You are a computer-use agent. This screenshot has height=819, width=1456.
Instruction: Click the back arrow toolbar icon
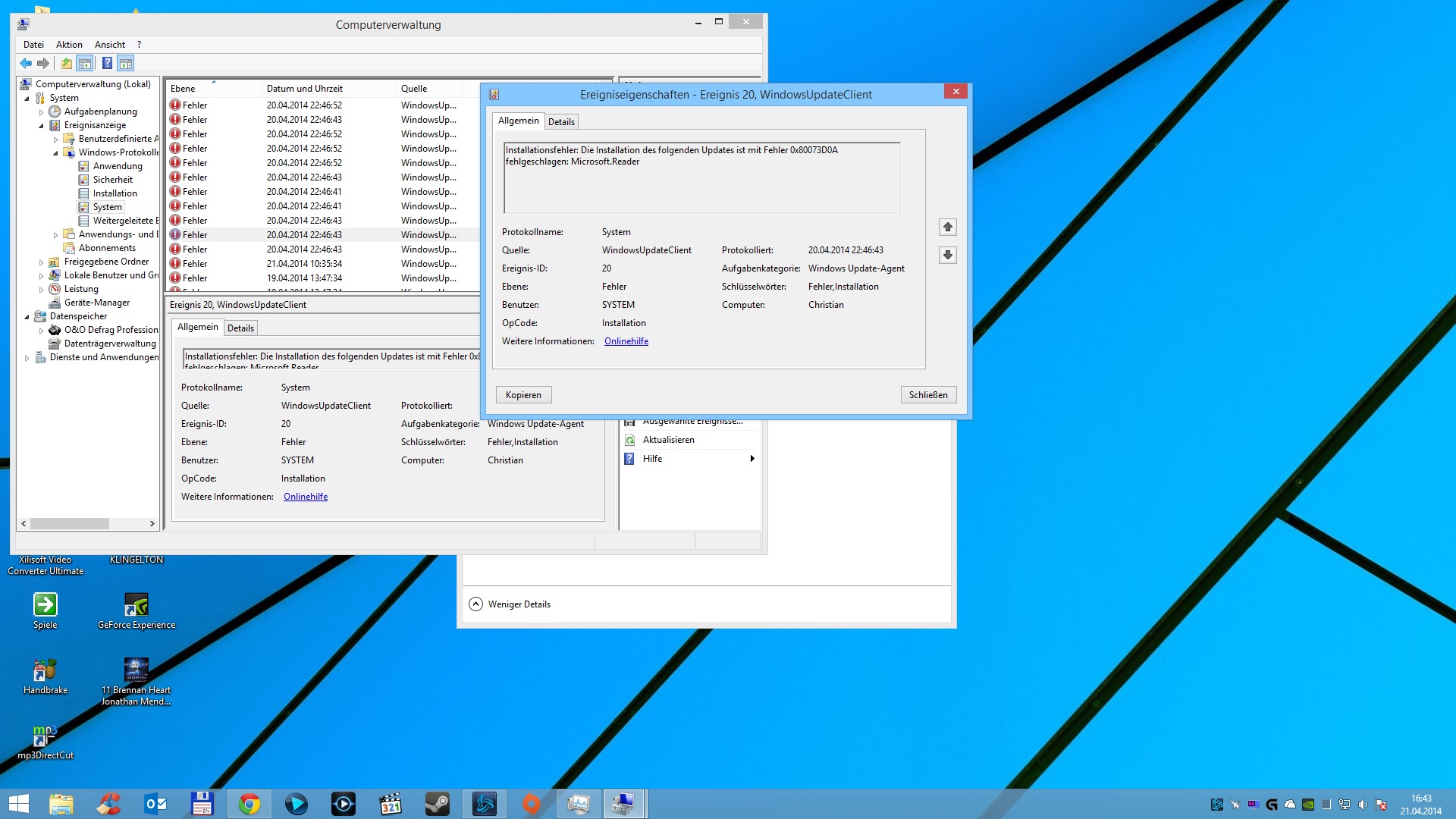26,64
